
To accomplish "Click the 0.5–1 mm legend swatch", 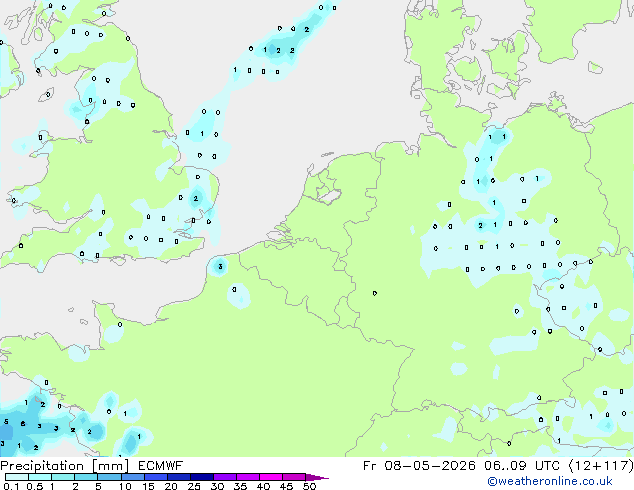I will 40,477.
